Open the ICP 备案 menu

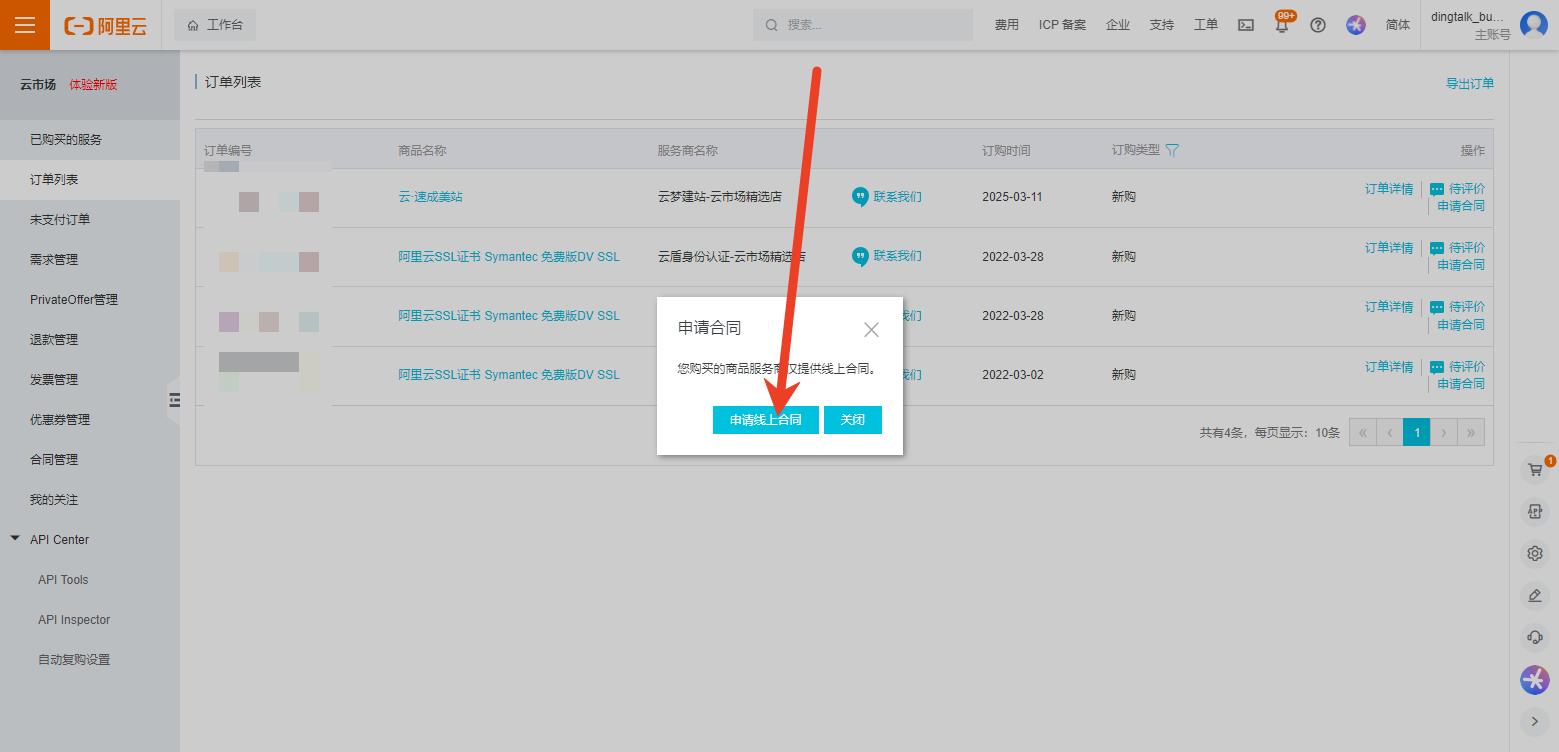pos(1062,25)
